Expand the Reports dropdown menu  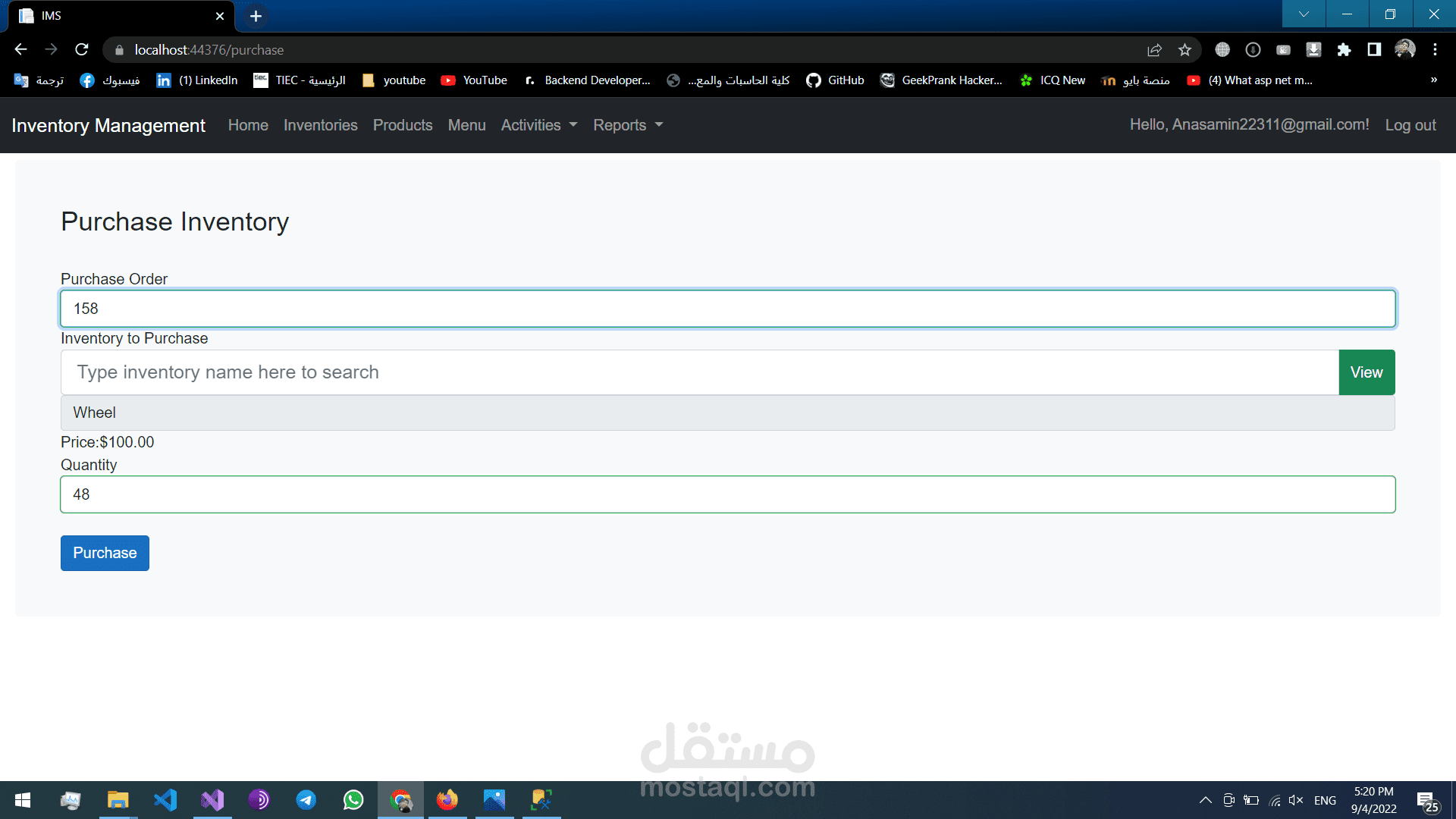(628, 125)
